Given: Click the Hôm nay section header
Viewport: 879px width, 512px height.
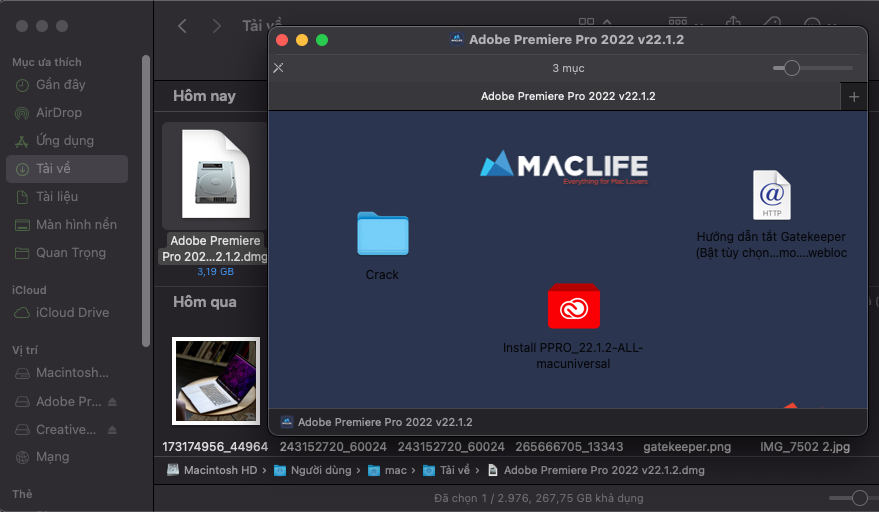Looking at the screenshot, I should [204, 96].
